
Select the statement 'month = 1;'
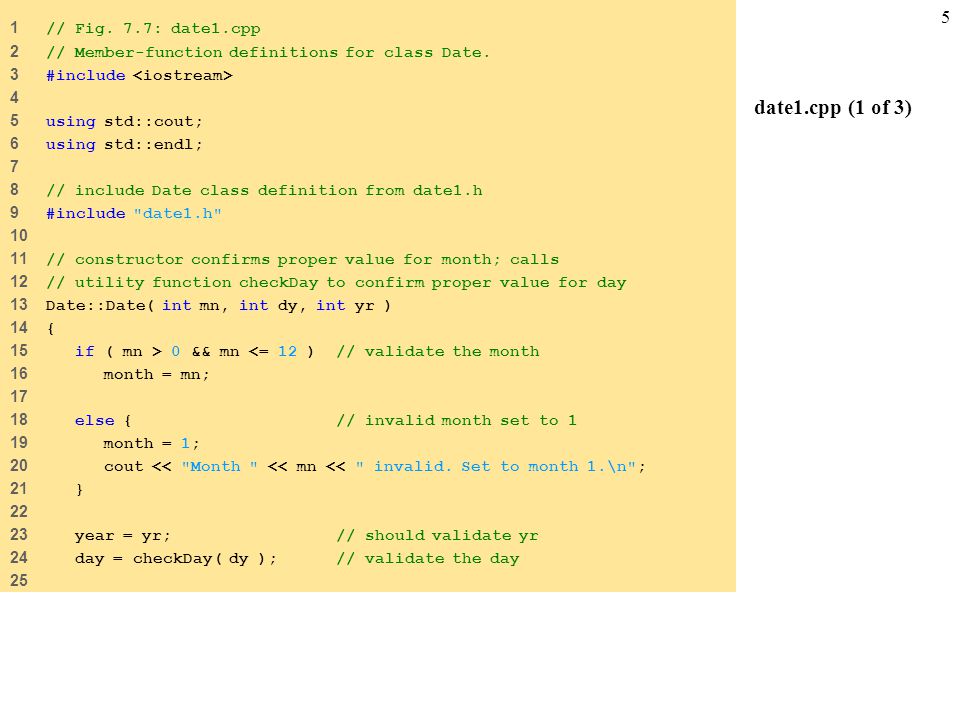point(151,443)
